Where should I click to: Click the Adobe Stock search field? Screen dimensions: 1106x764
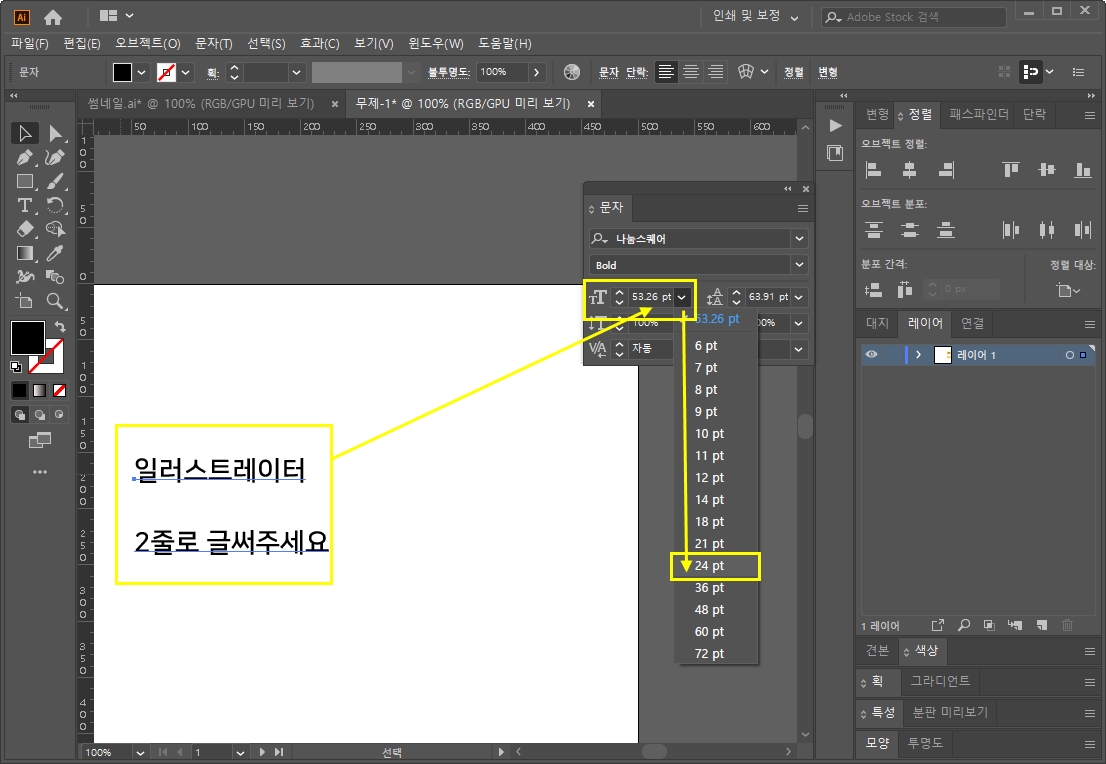(913, 17)
